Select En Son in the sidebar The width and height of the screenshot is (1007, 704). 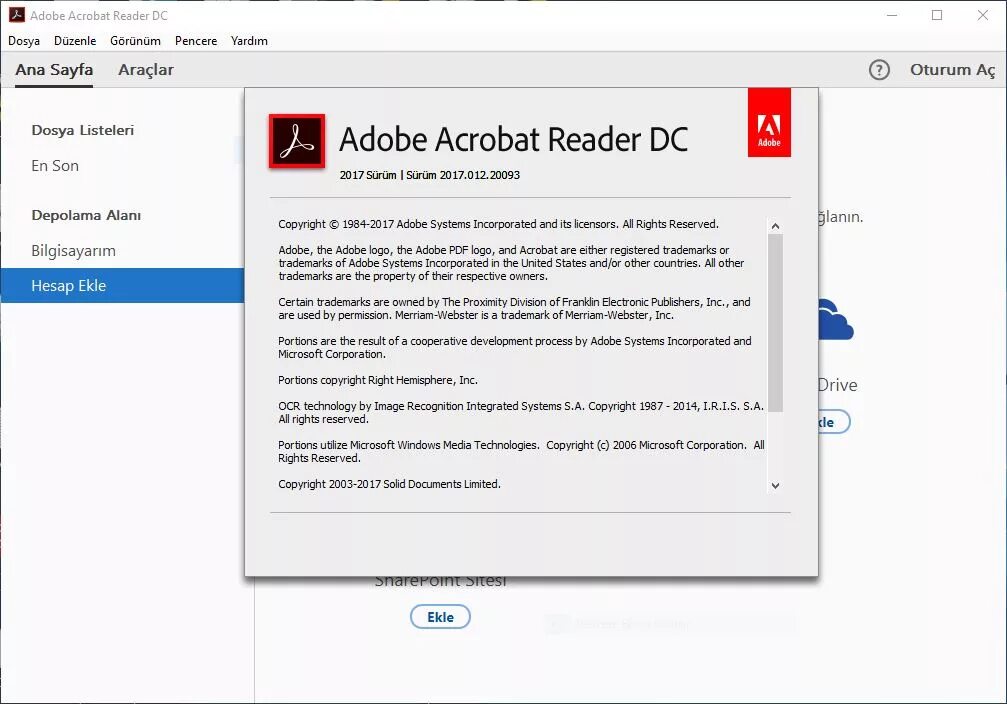tap(55, 166)
